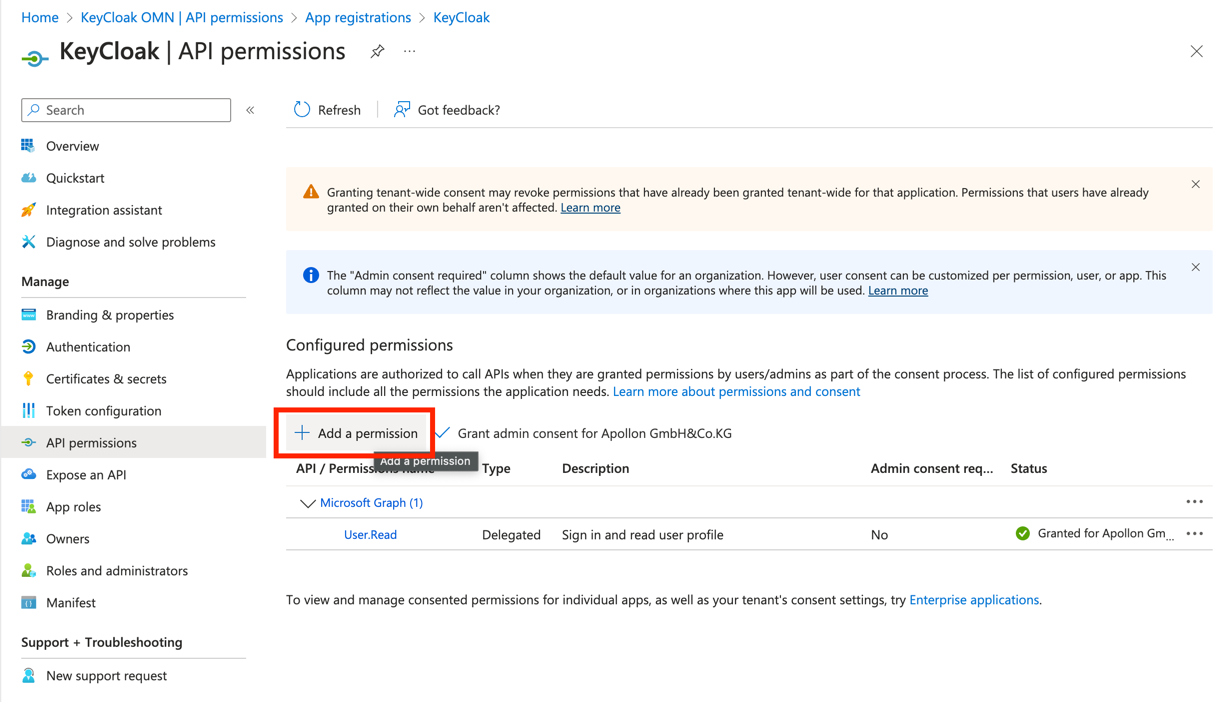The width and height of the screenshot is (1226, 702).
Task: Open the User.Read row options menu
Action: tap(1194, 534)
